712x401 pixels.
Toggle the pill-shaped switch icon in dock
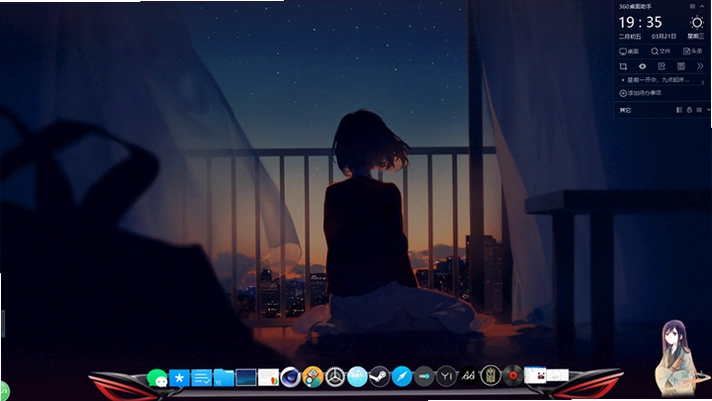tap(424, 376)
